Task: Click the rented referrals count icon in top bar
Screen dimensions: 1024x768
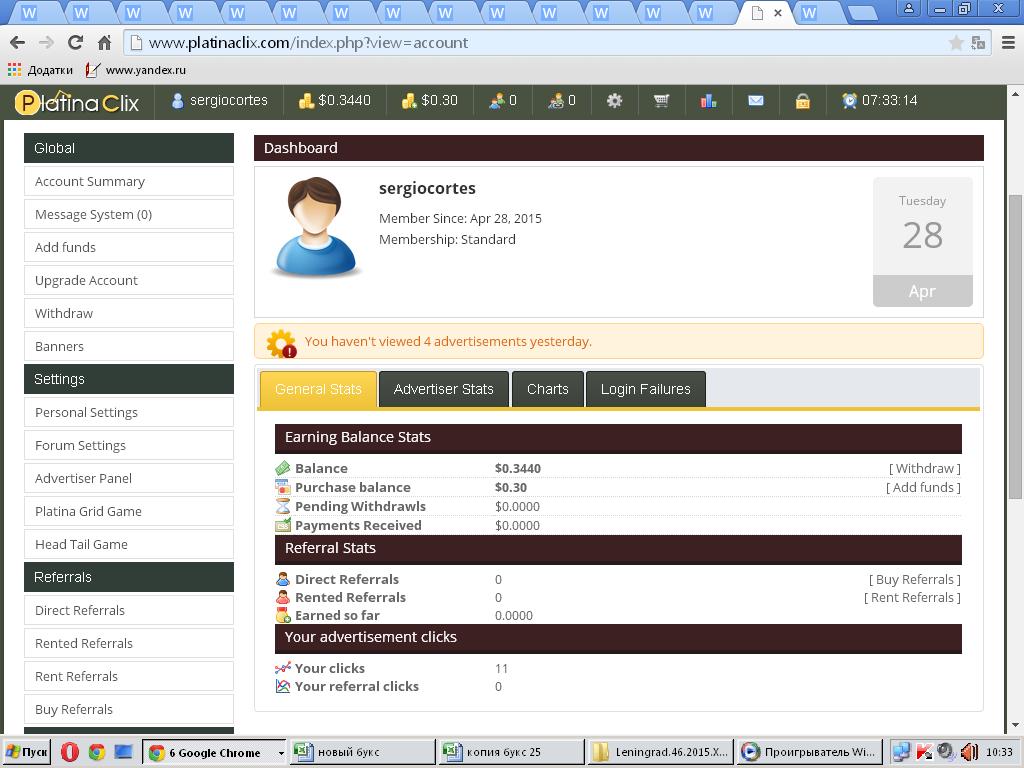Action: [556, 101]
